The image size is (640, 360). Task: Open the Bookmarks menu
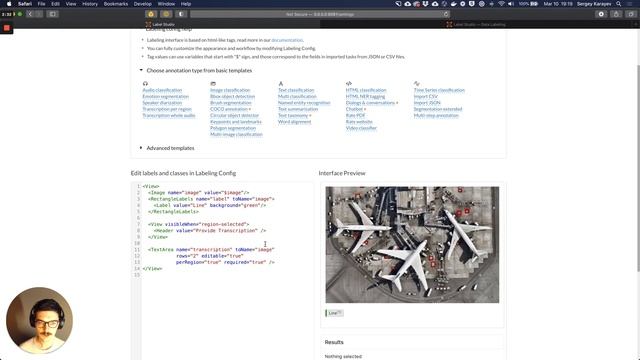pyautogui.click(x=116, y=4)
